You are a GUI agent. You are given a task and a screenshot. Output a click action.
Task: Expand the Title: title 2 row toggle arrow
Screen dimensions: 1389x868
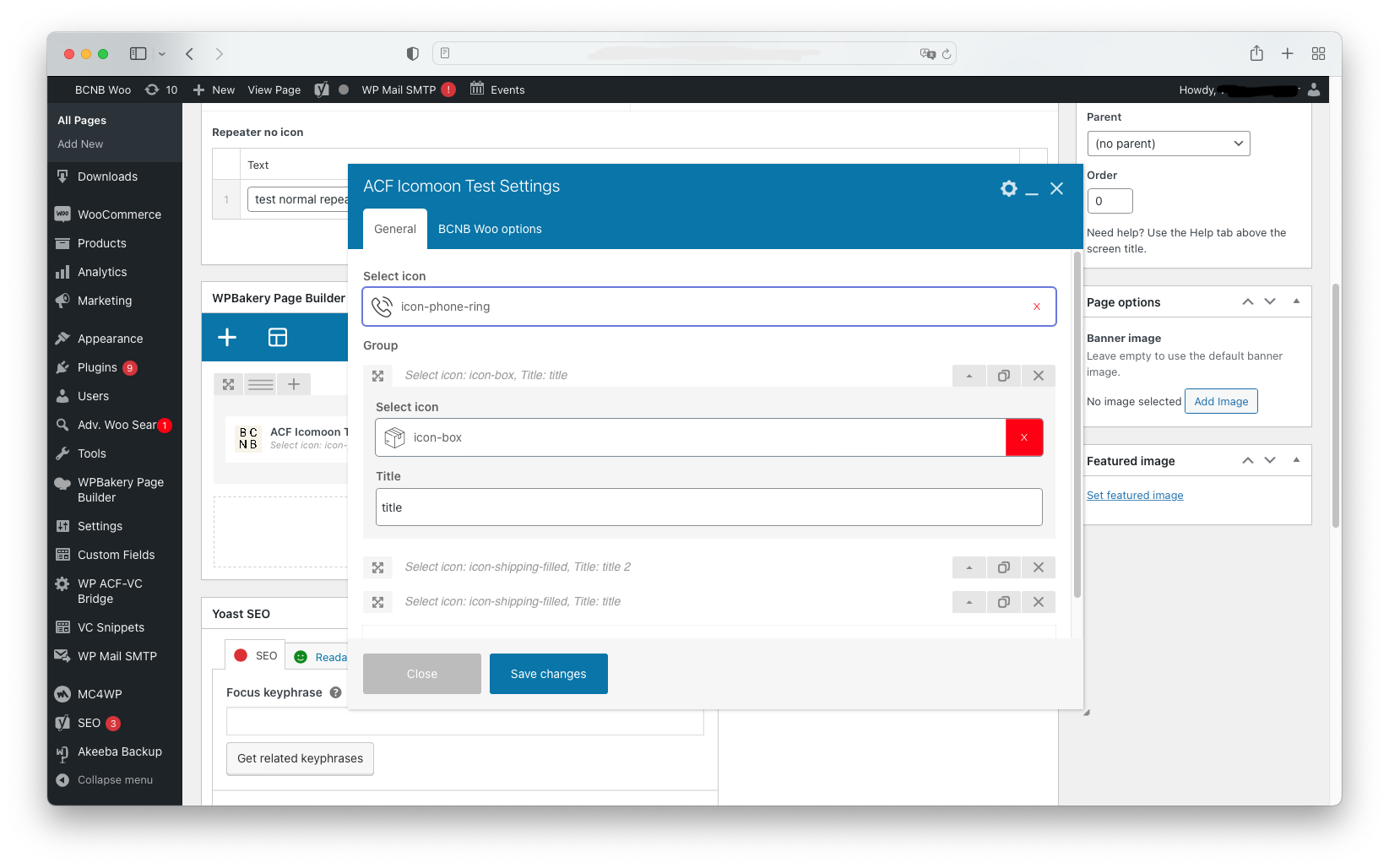(x=969, y=567)
